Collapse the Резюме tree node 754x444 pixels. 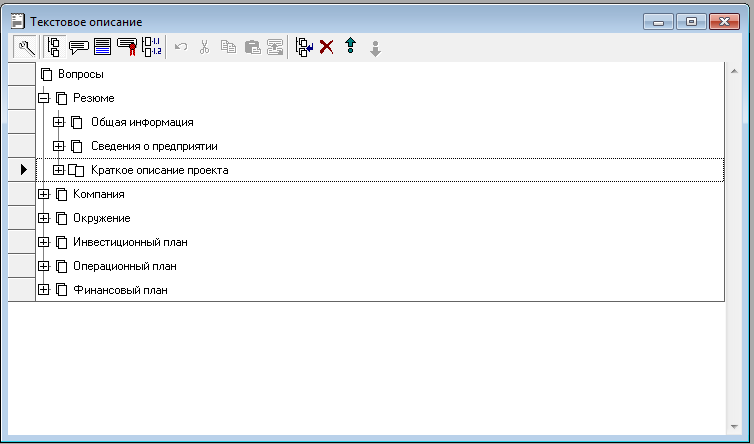[x=44, y=98]
